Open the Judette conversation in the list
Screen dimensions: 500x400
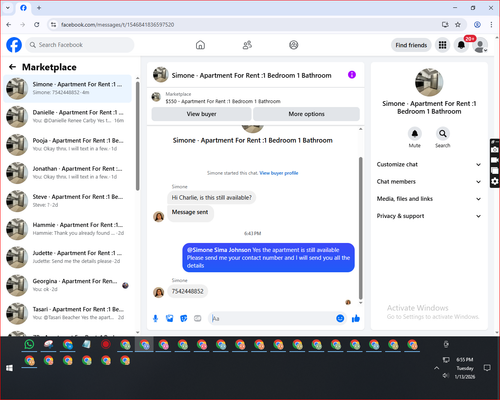[x=67, y=257]
